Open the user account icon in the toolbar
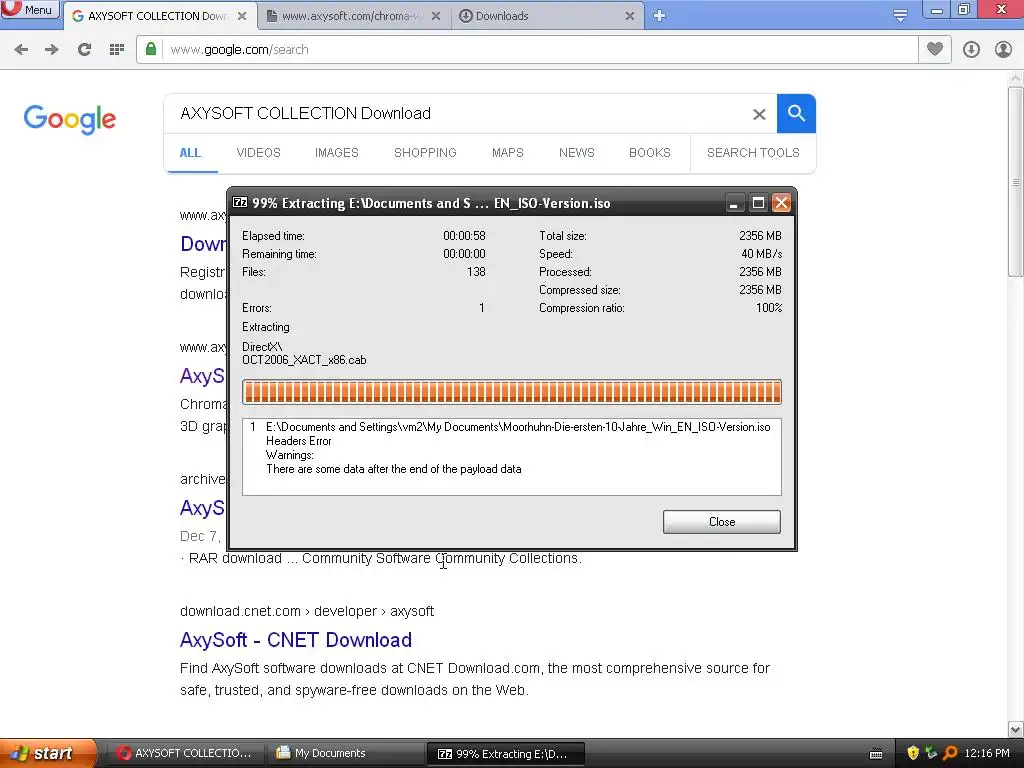Screen dimensions: 1024x768 [1003, 50]
